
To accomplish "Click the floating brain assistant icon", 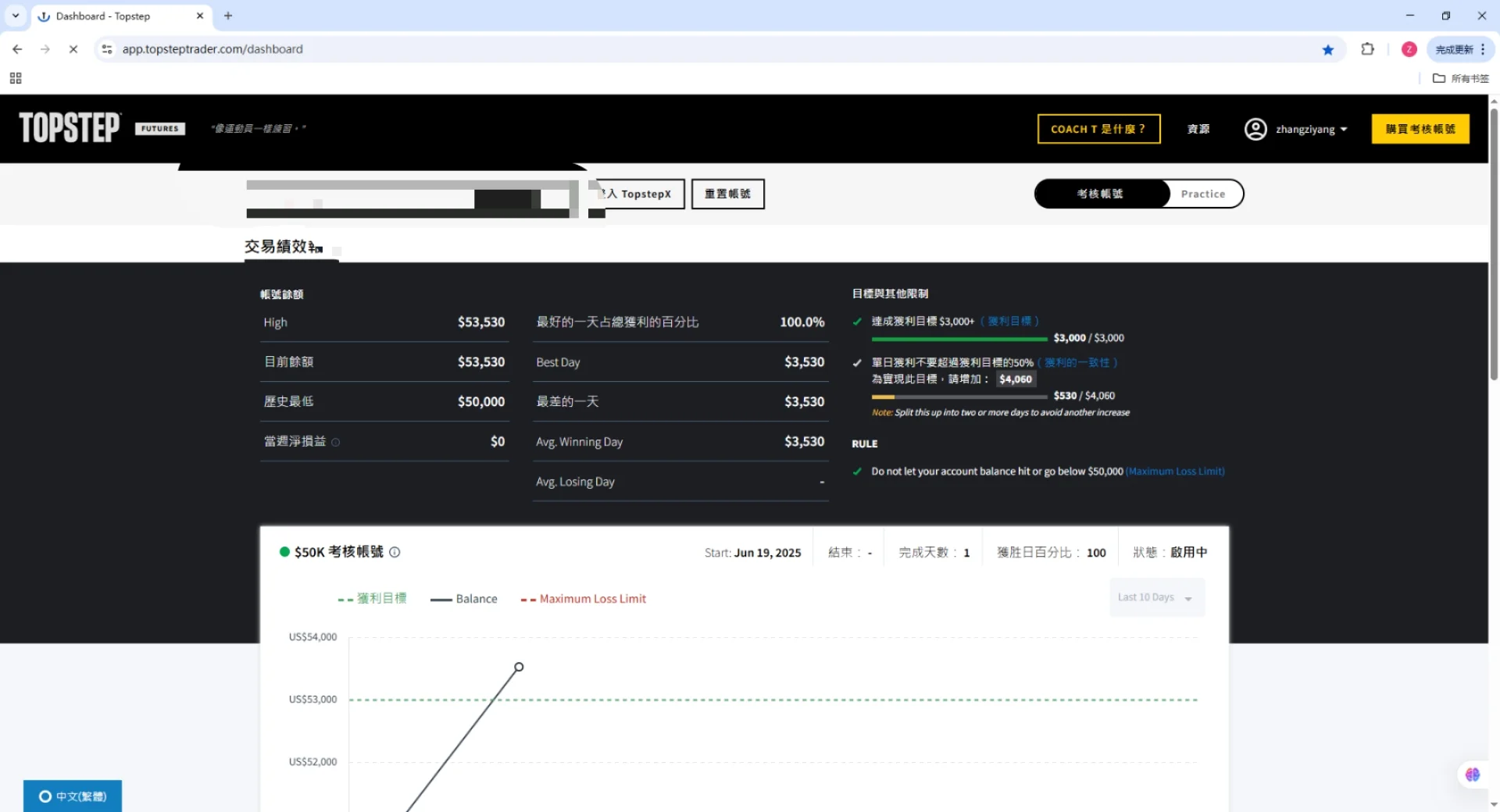I will [x=1473, y=775].
